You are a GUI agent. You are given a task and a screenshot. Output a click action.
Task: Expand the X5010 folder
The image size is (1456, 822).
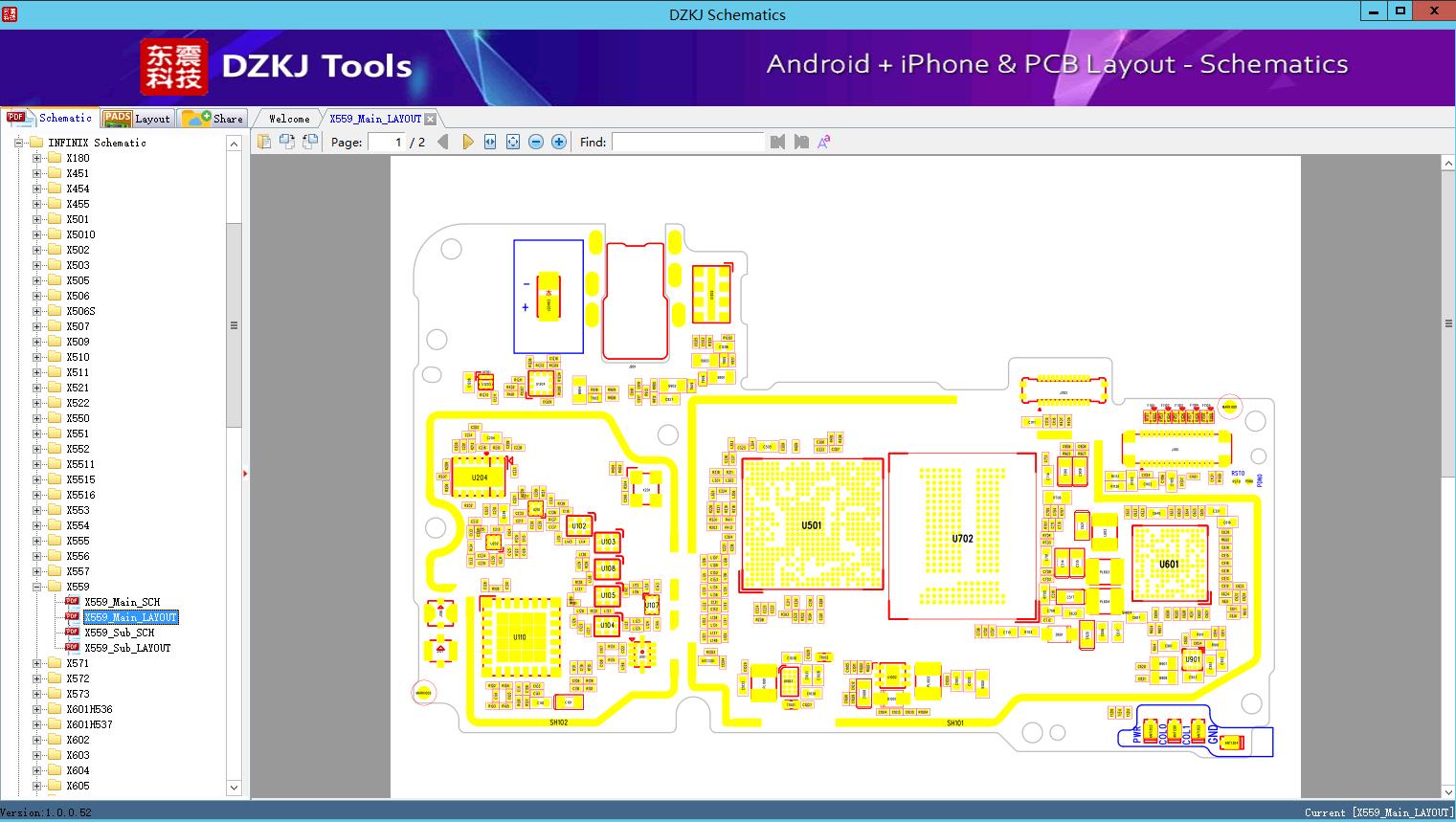(36, 234)
